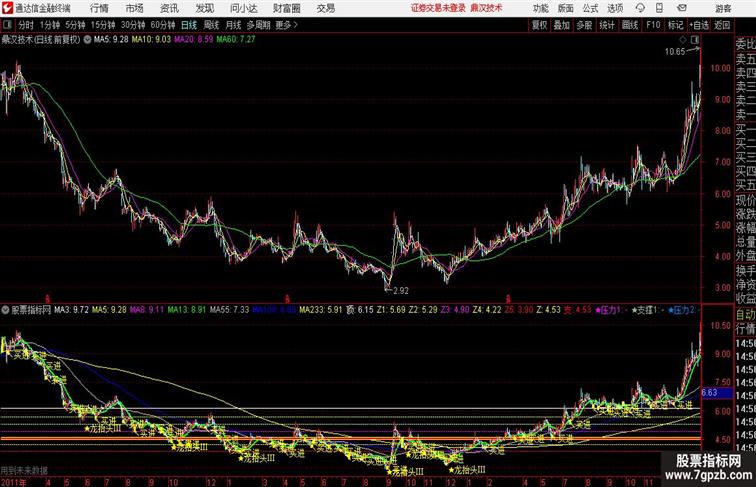Viewport: 756px width, 487px height.
Task: Toggle the side panel icon beside 分时
Action: point(7,25)
